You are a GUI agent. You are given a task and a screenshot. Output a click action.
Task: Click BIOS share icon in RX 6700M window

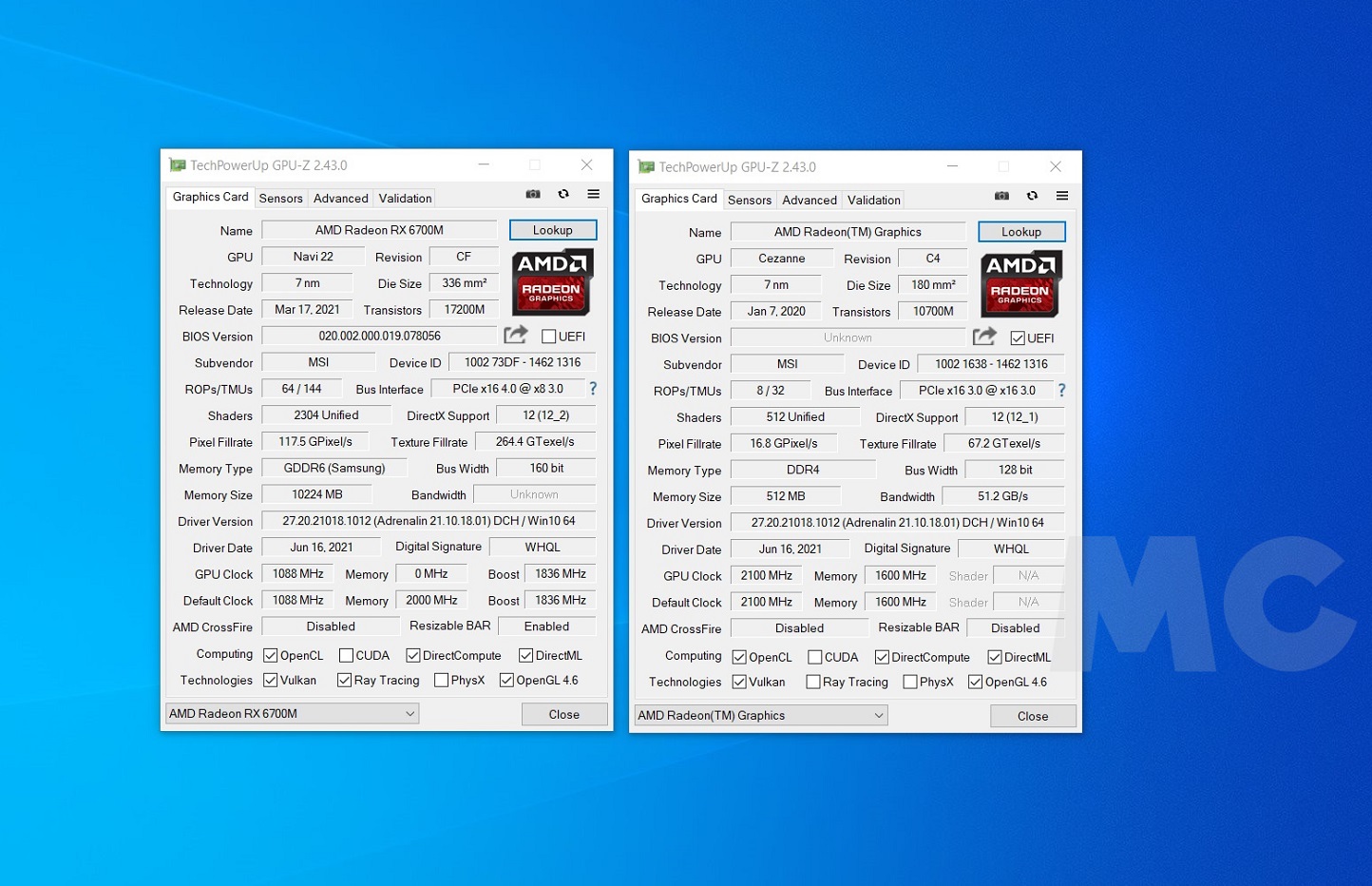click(515, 335)
